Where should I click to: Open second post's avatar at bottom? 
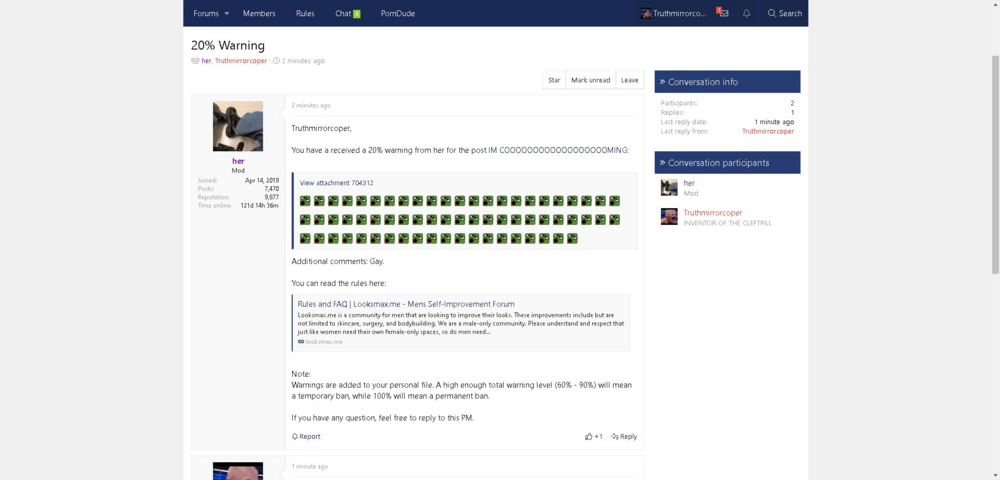coord(238,471)
